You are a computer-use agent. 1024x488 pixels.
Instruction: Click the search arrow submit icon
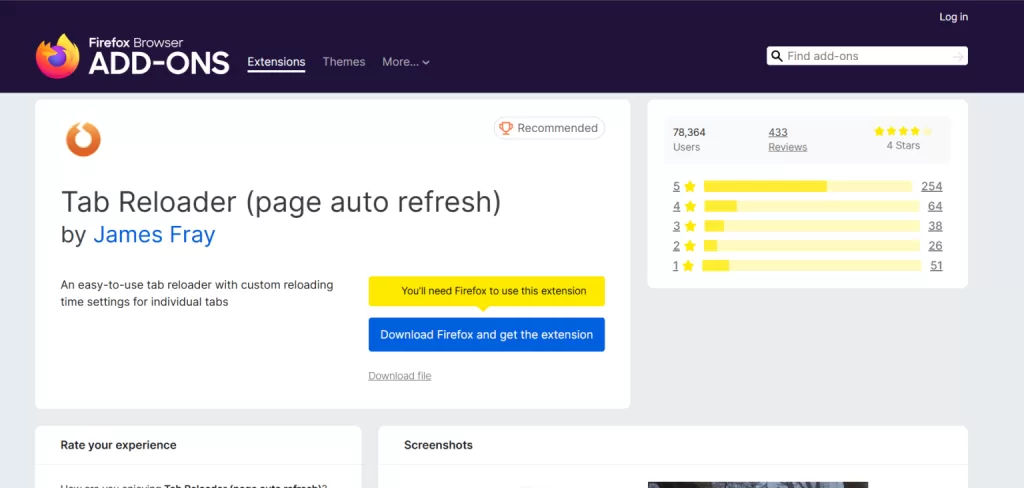point(957,57)
